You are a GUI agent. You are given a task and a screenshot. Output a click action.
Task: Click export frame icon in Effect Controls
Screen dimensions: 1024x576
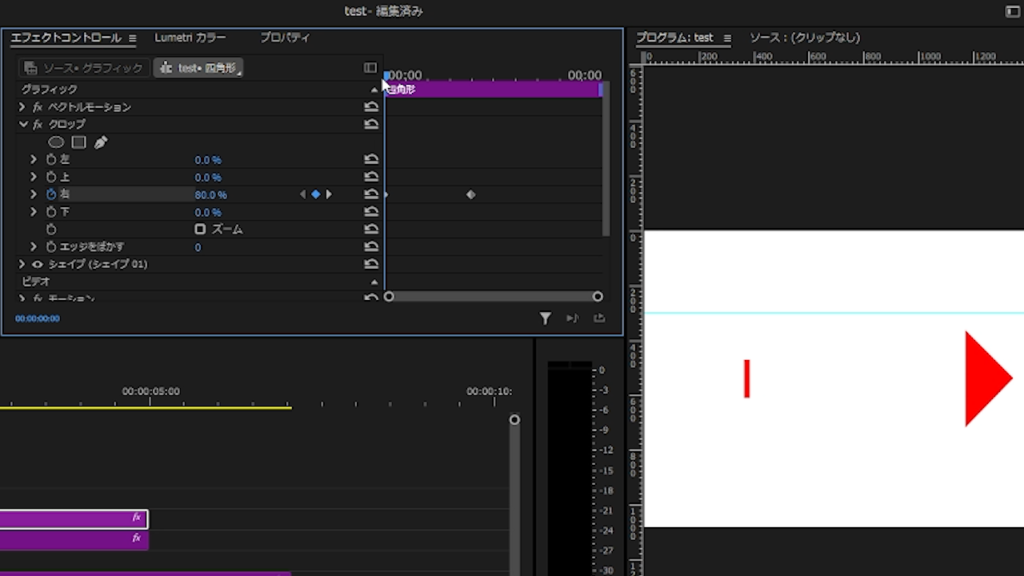(599, 318)
